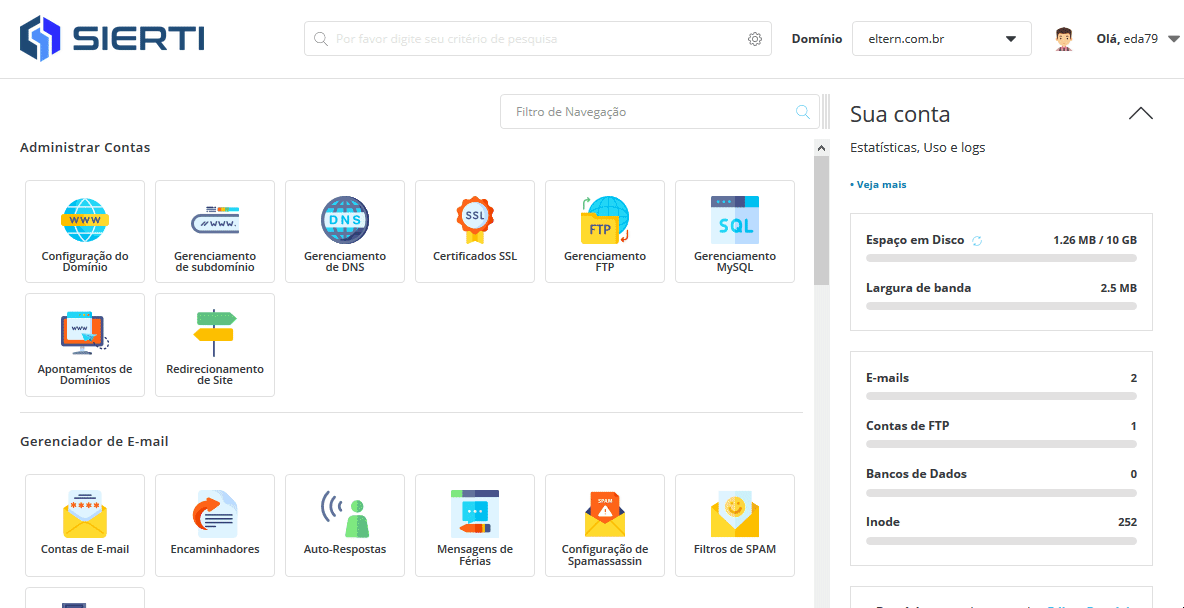This screenshot has width=1184, height=608.
Task: Open Certificados SSL tile
Action: [x=475, y=231]
